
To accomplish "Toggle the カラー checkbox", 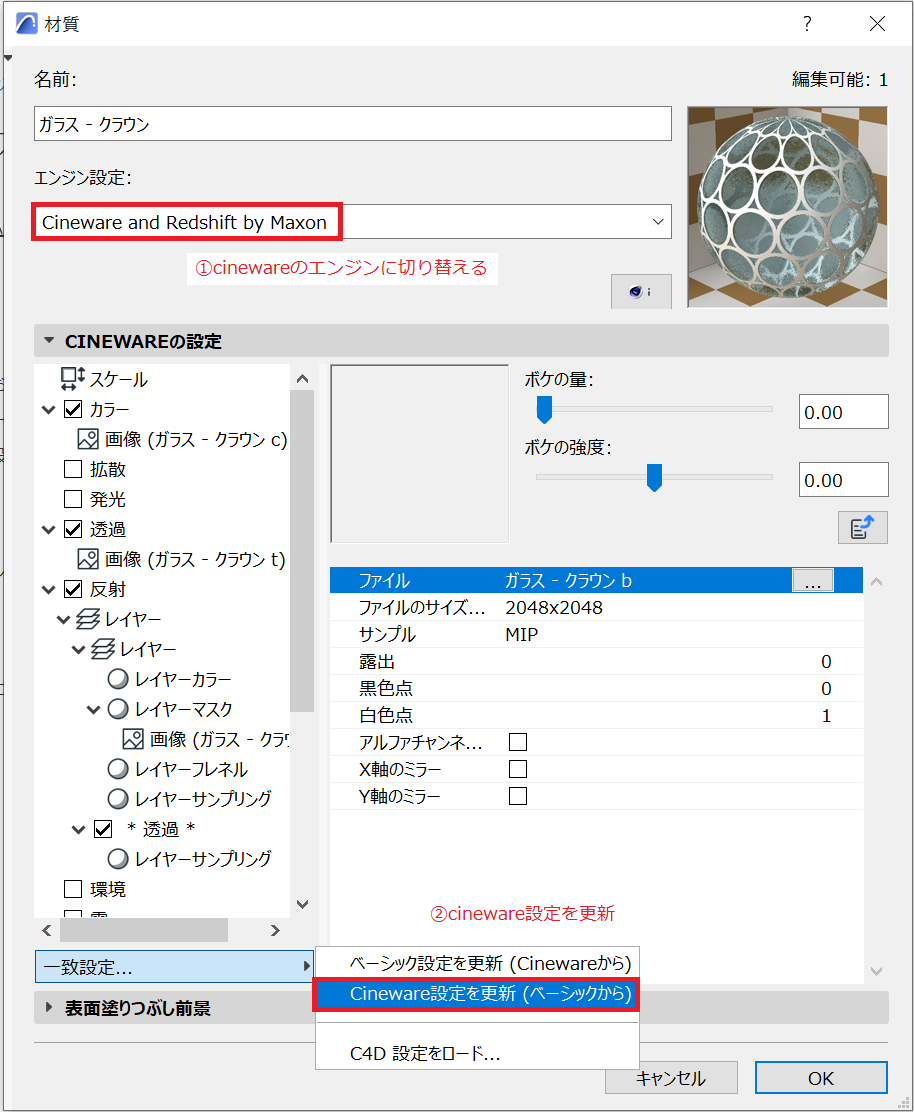I will (73, 409).
